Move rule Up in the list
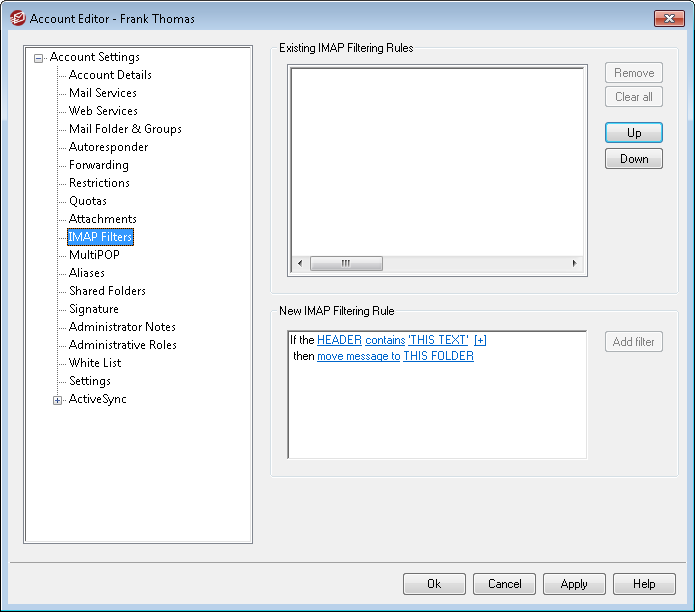The width and height of the screenshot is (695, 612). point(634,133)
